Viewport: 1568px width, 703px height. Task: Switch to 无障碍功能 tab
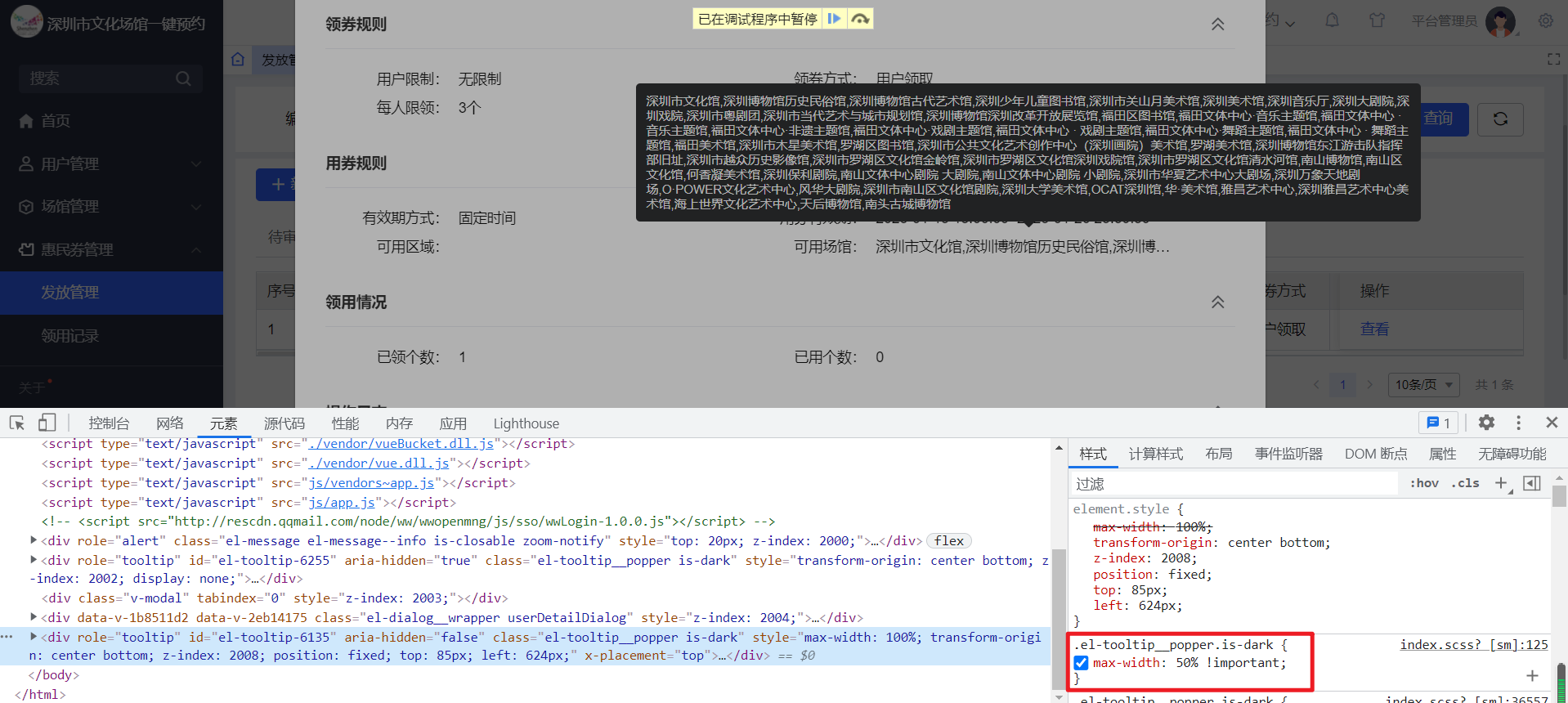click(x=1512, y=454)
